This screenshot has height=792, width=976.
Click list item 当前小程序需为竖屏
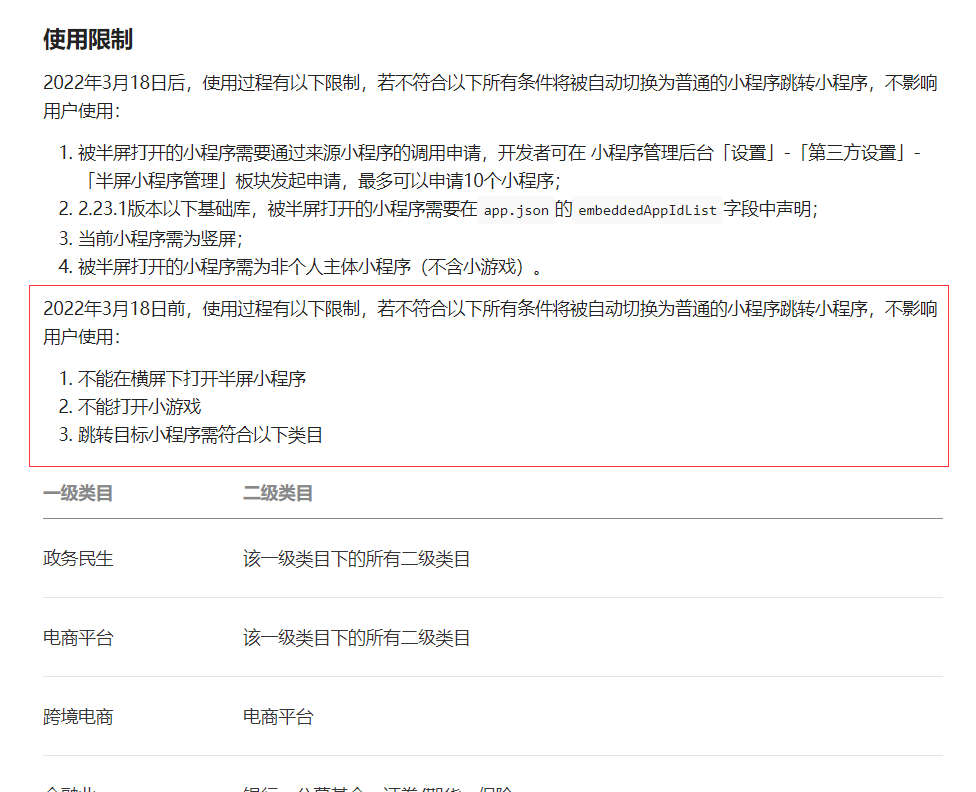tap(160, 238)
